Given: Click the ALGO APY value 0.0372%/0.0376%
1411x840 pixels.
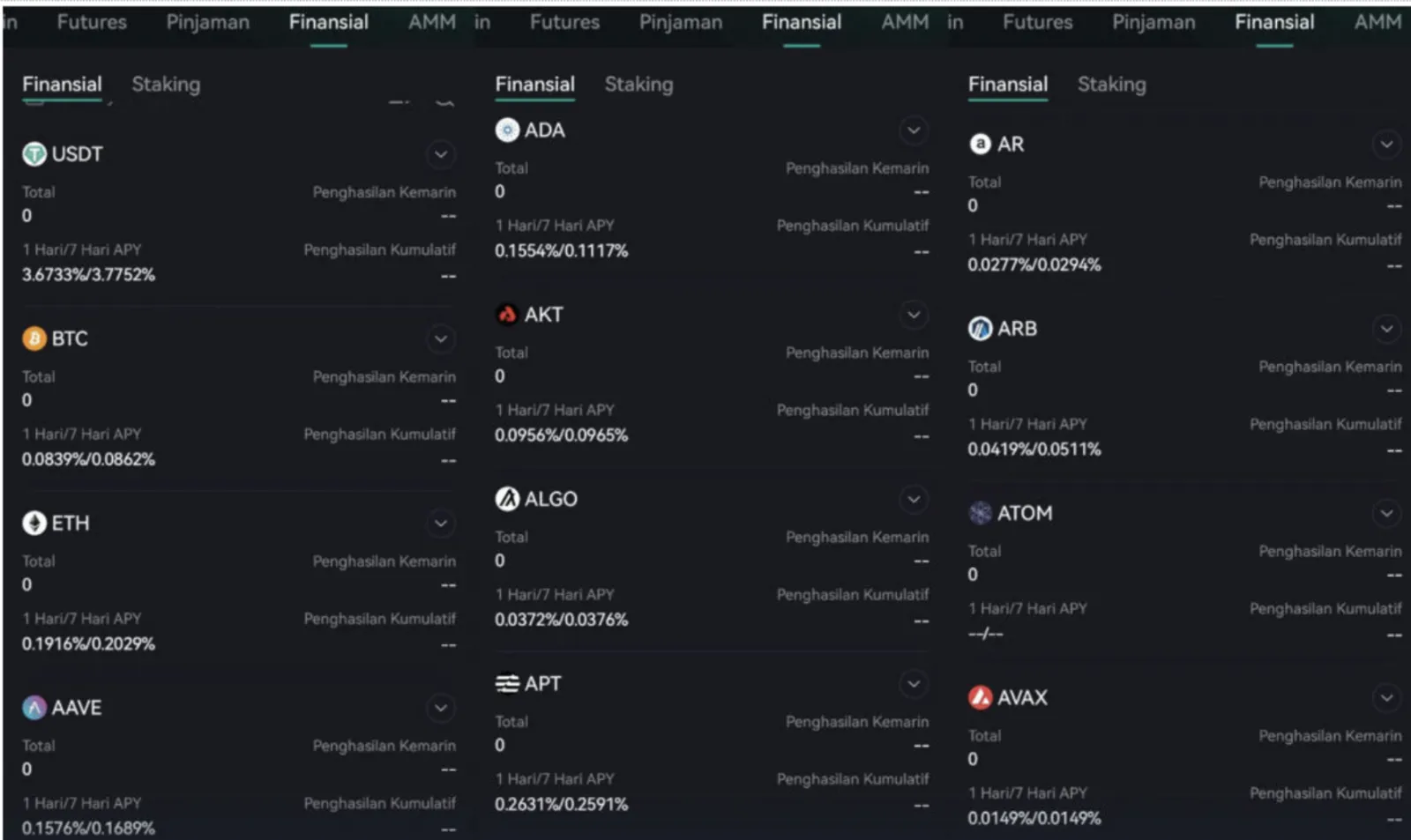Looking at the screenshot, I should (562, 620).
